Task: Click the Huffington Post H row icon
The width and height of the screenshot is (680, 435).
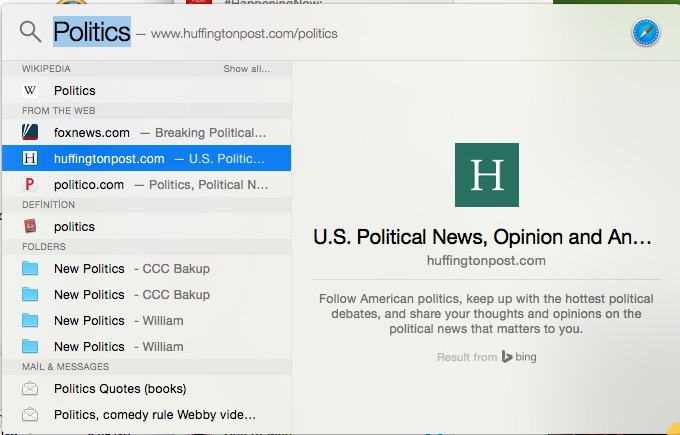Action: [30, 158]
